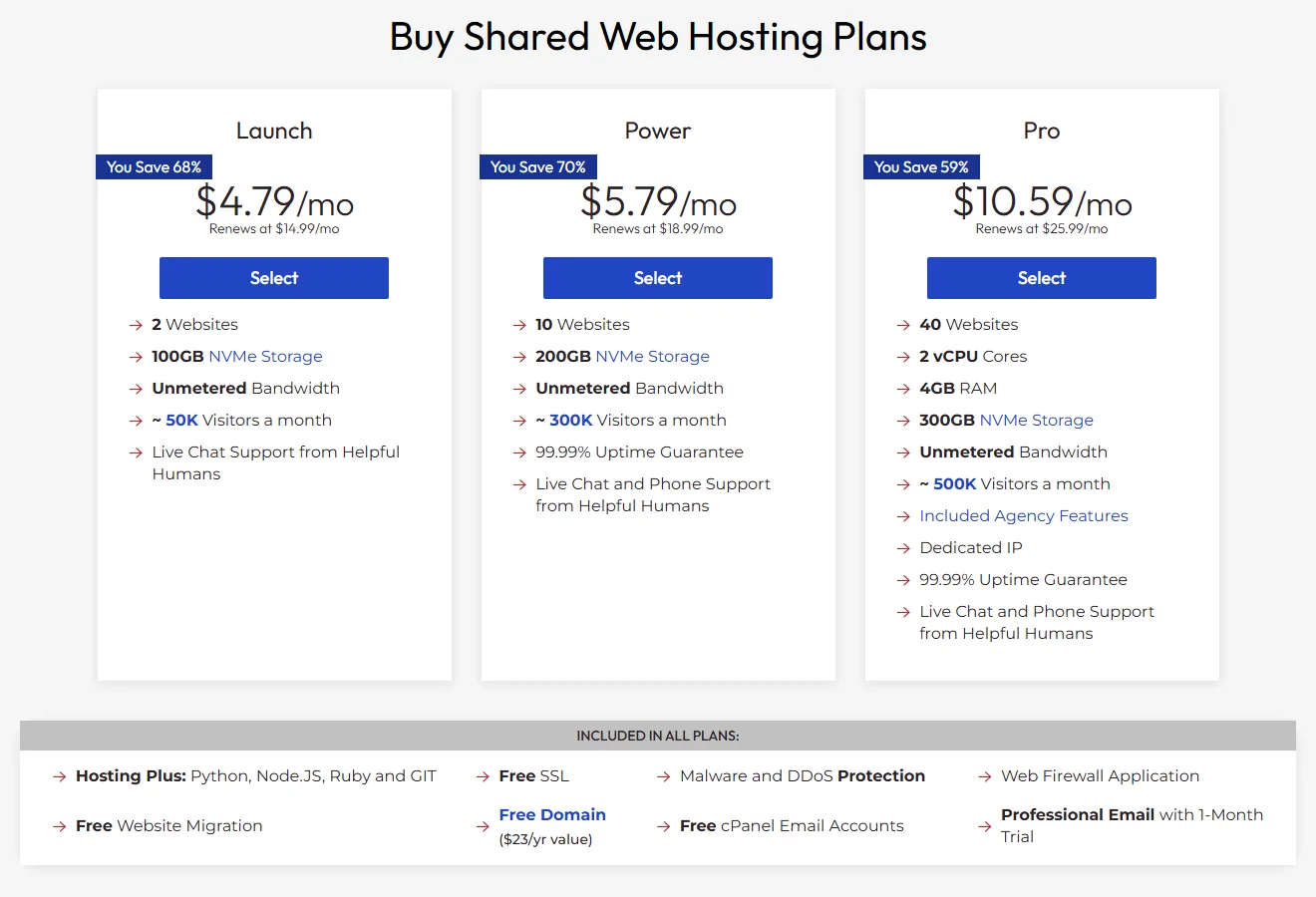Image resolution: width=1316 pixels, height=897 pixels.
Task: Click "Renews at $18.99/mo" text
Action: coord(658,229)
